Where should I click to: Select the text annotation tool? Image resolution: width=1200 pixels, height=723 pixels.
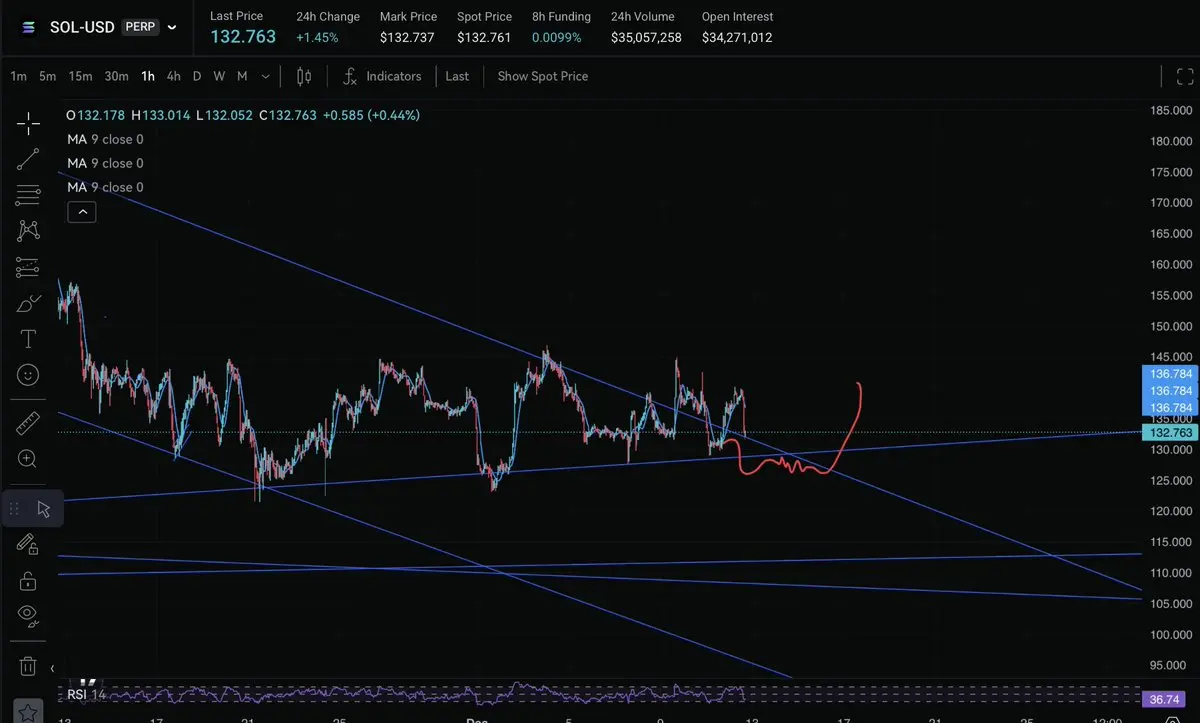[28, 339]
